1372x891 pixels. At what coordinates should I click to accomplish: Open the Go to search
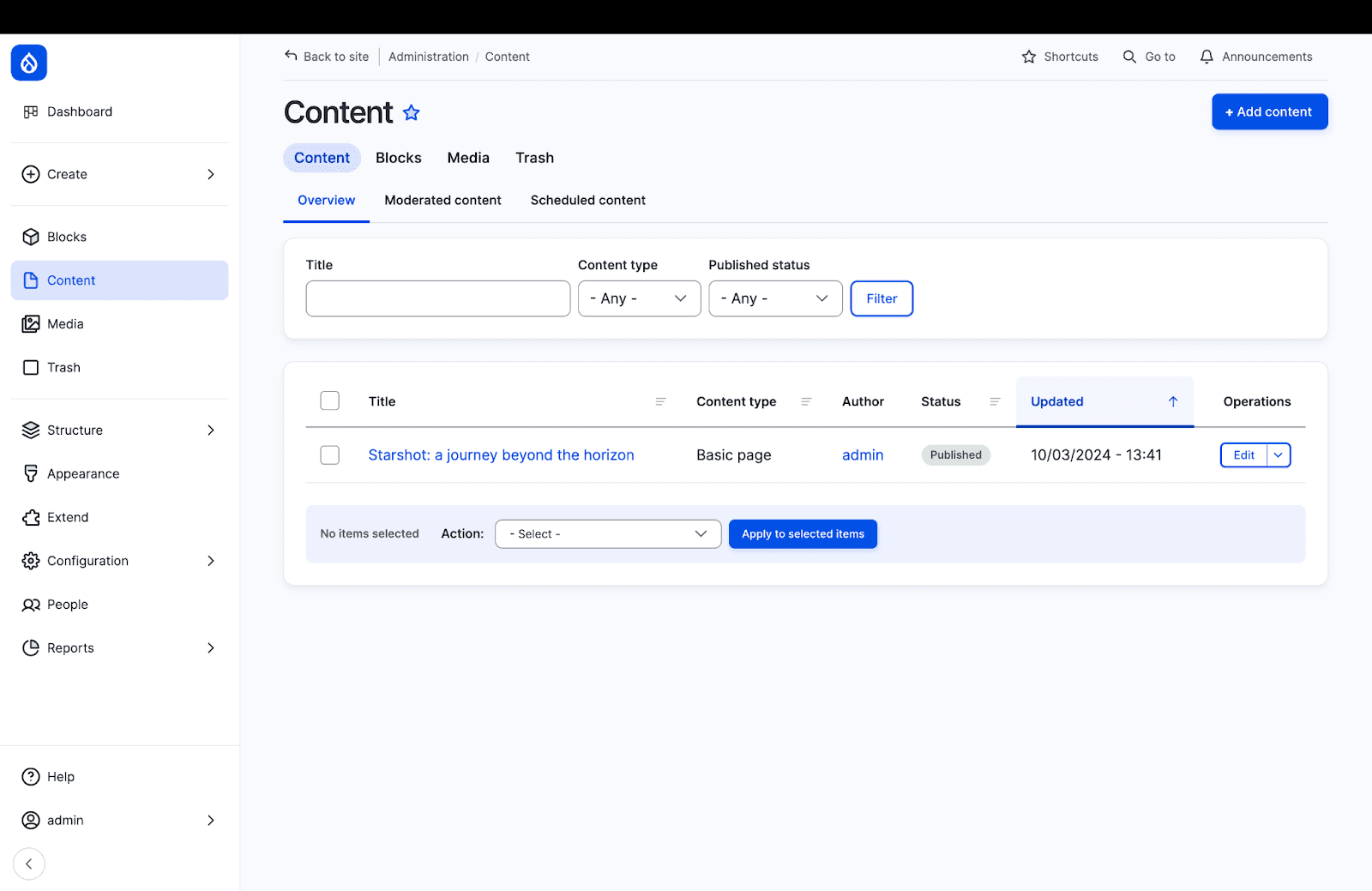coord(1149,57)
